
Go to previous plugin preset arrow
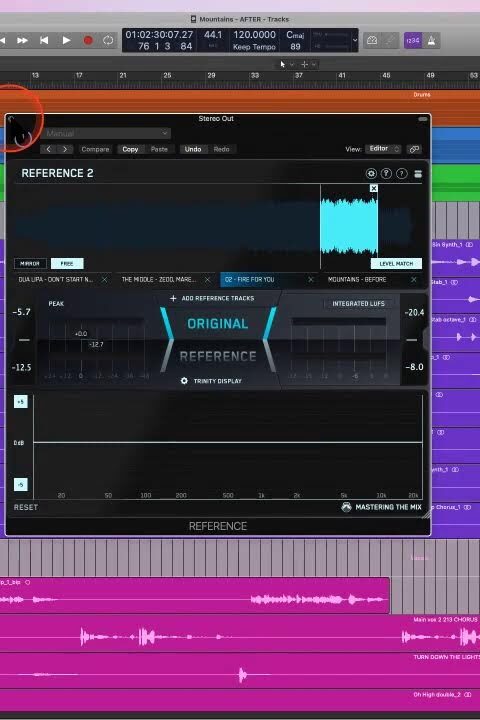click(x=49, y=149)
